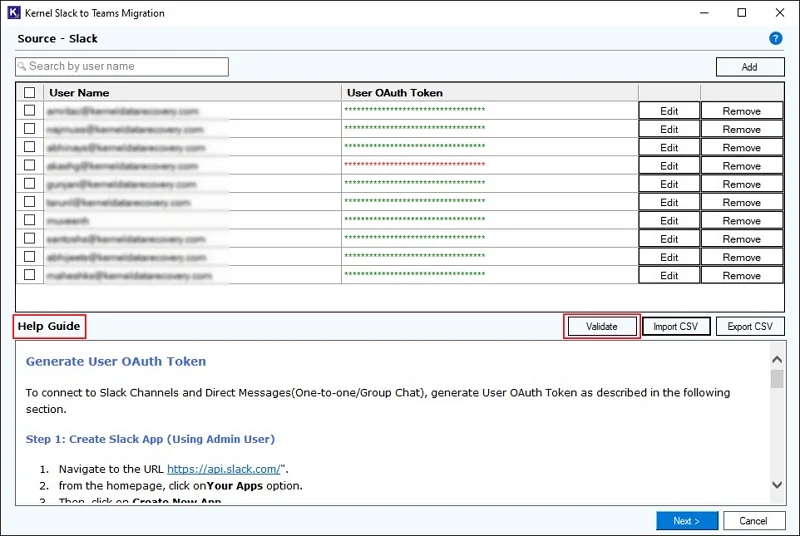
Task: Click Edit for the row with red token
Action: coord(669,166)
